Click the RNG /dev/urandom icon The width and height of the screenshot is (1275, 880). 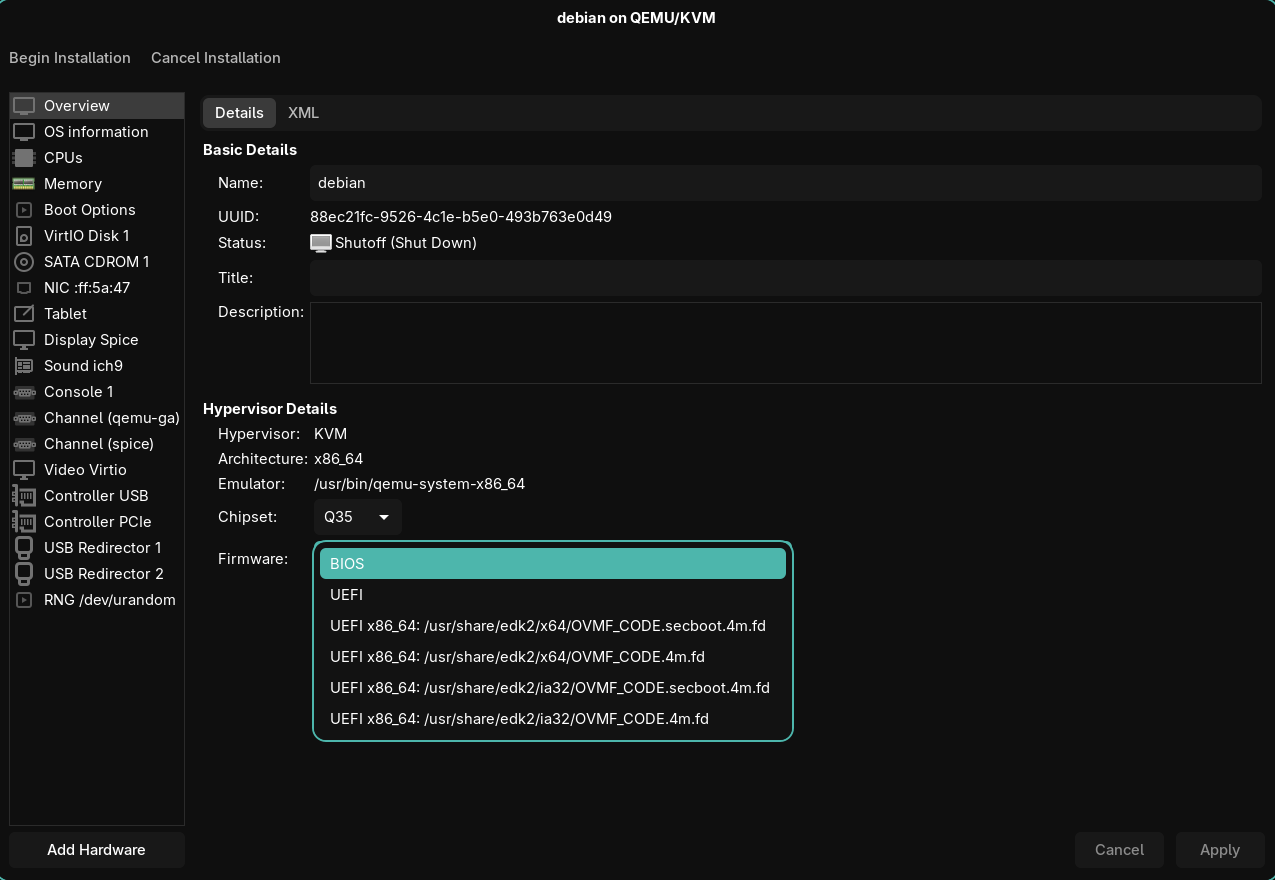coord(24,600)
